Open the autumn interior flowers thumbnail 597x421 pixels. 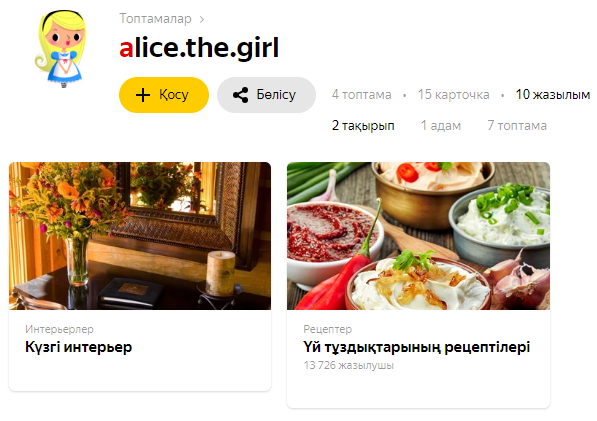(x=140, y=236)
